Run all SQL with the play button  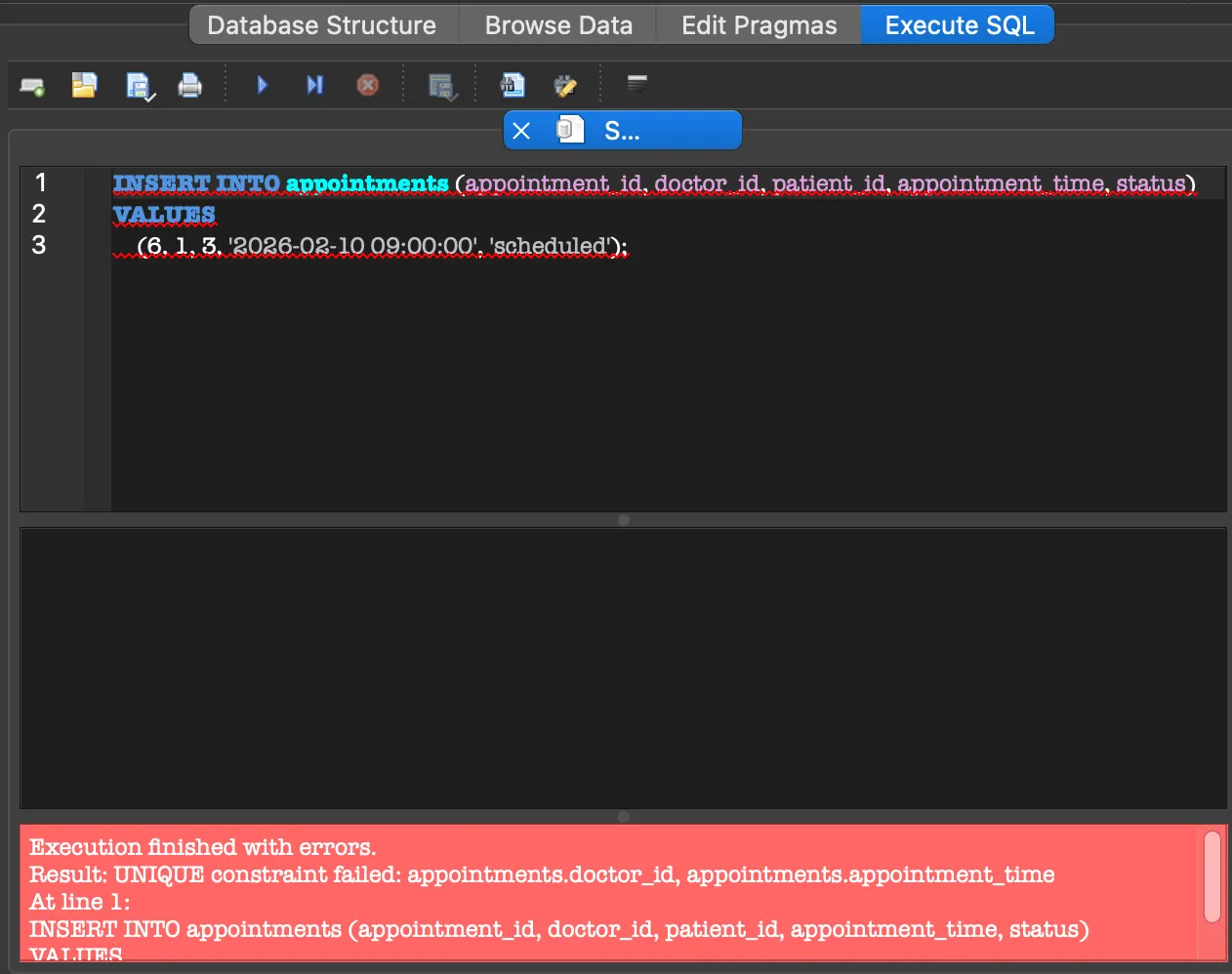[x=262, y=86]
